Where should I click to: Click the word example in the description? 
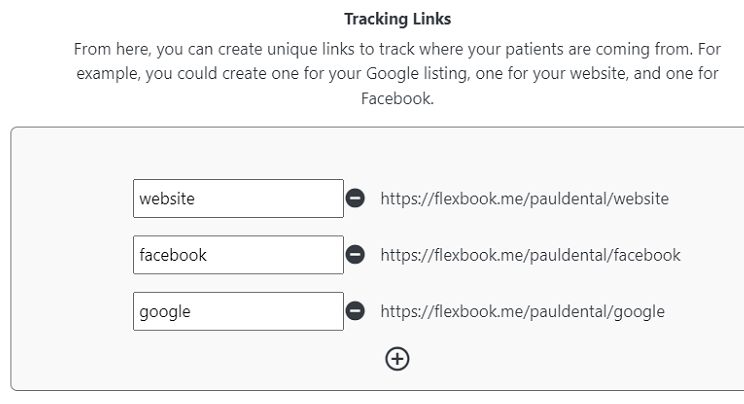108,74
